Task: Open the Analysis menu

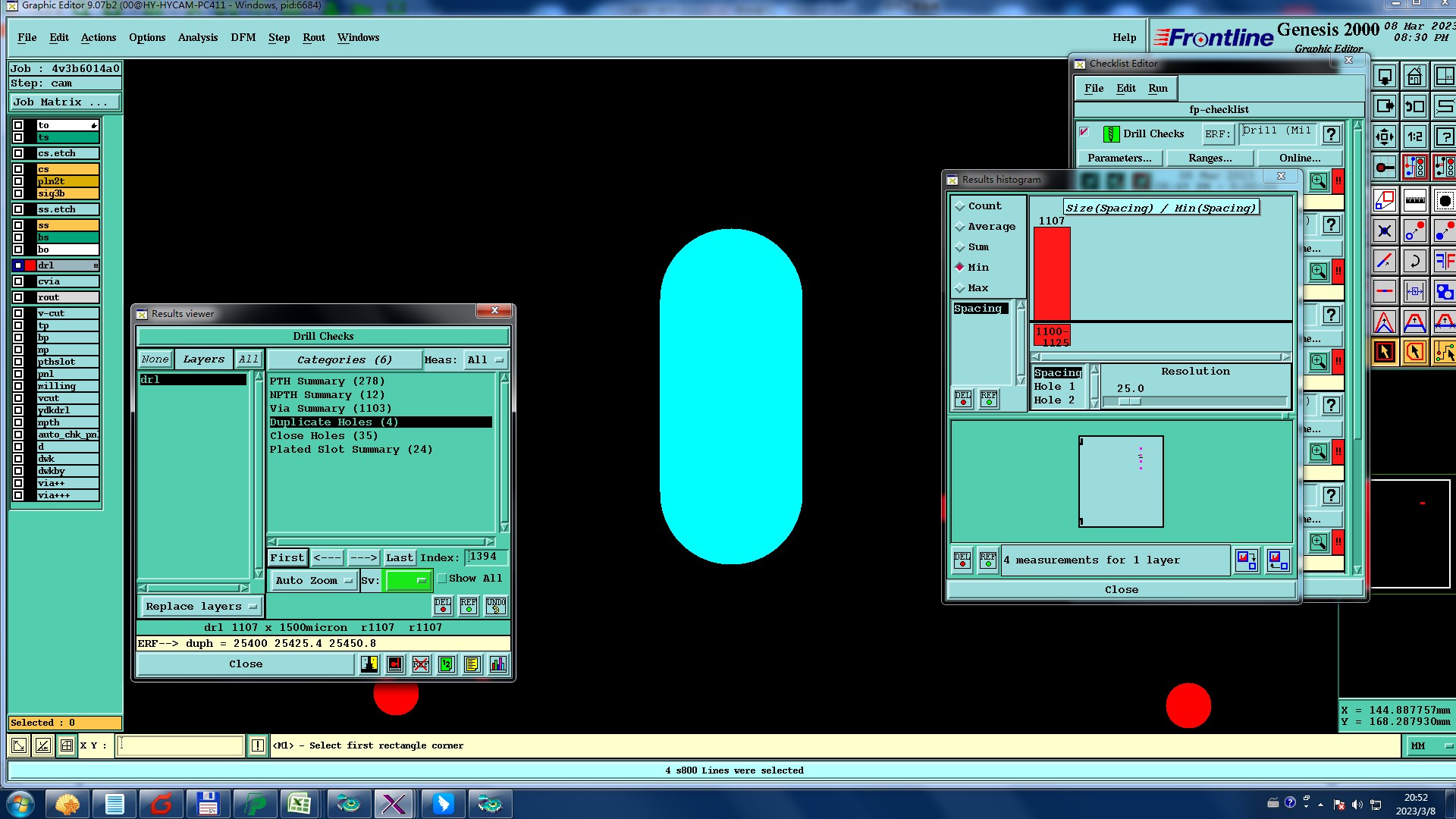Action: click(x=198, y=38)
